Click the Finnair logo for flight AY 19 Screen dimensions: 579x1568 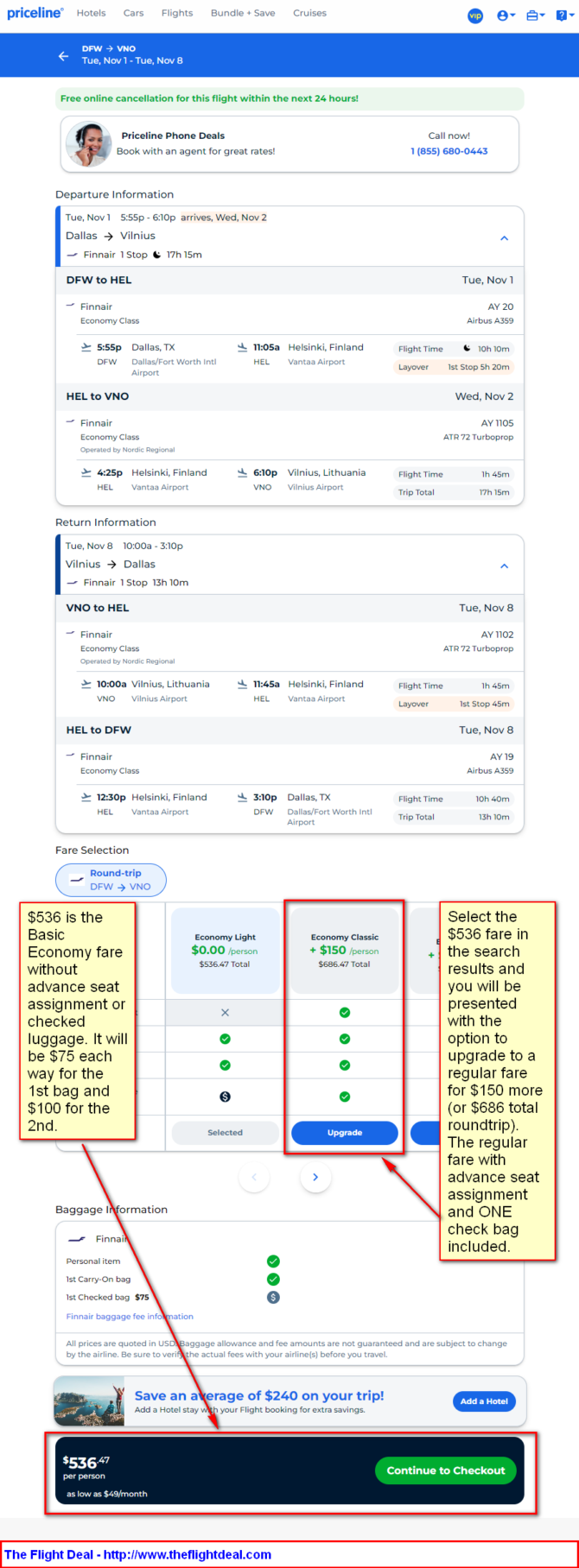pyautogui.click(x=71, y=756)
